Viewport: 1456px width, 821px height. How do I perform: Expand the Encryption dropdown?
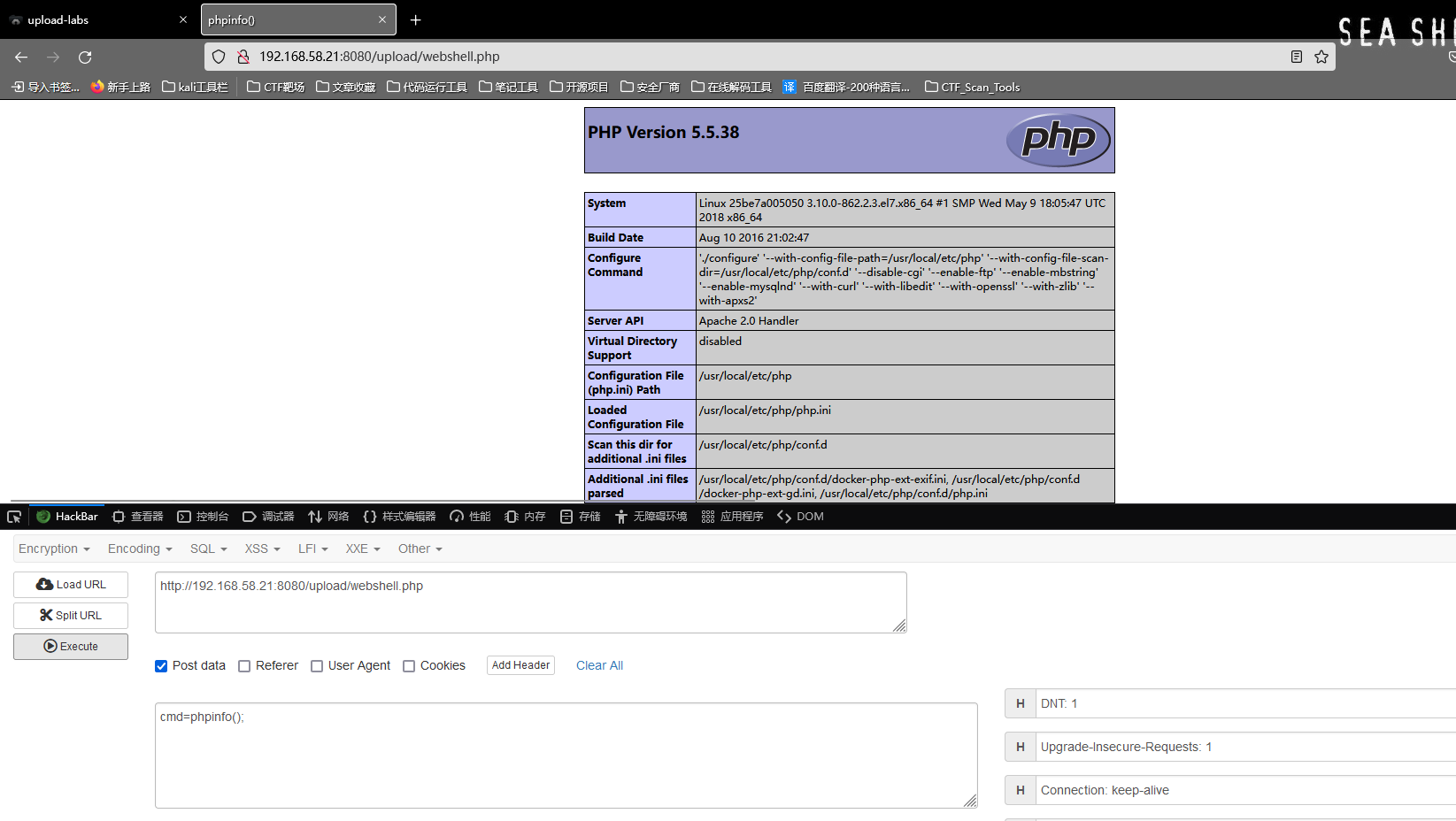pyautogui.click(x=54, y=549)
